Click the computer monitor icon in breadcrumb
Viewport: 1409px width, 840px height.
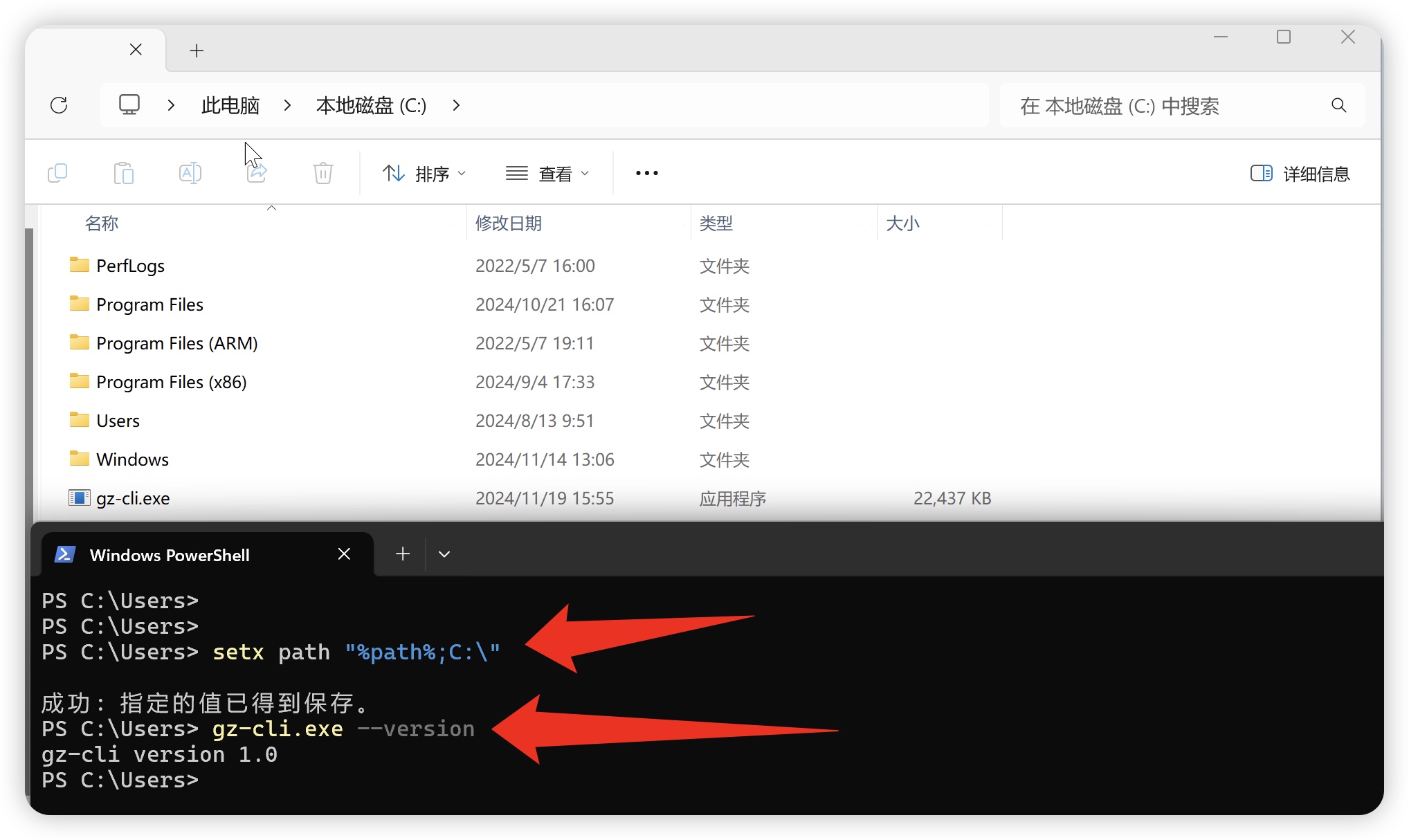click(x=129, y=105)
